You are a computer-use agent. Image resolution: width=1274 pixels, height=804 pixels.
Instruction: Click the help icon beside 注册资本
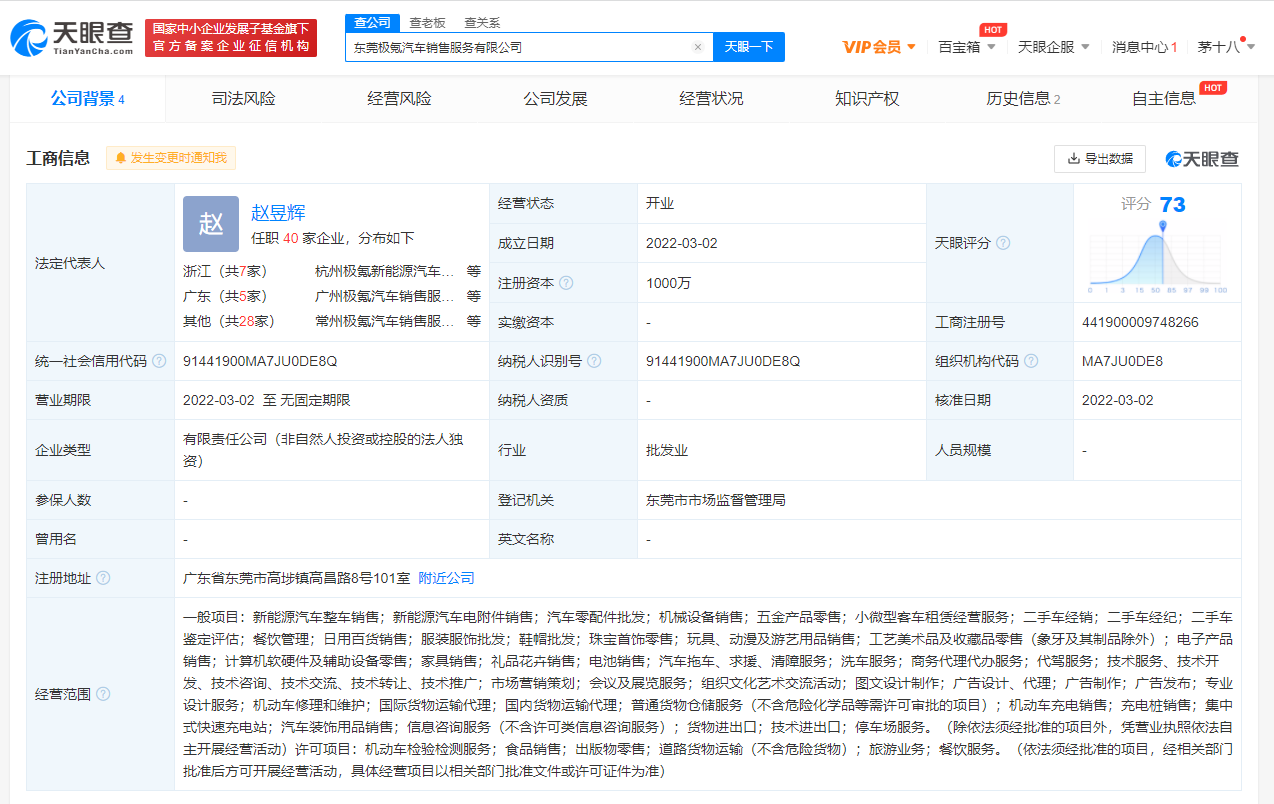567,283
